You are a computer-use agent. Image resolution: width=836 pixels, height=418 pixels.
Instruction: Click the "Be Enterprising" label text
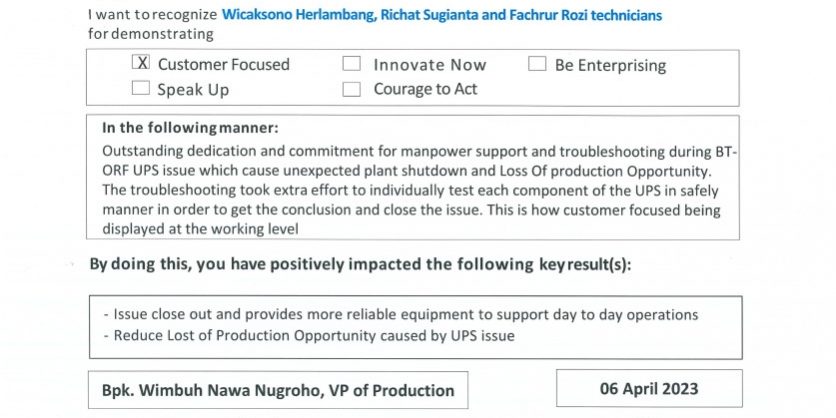coord(610,66)
